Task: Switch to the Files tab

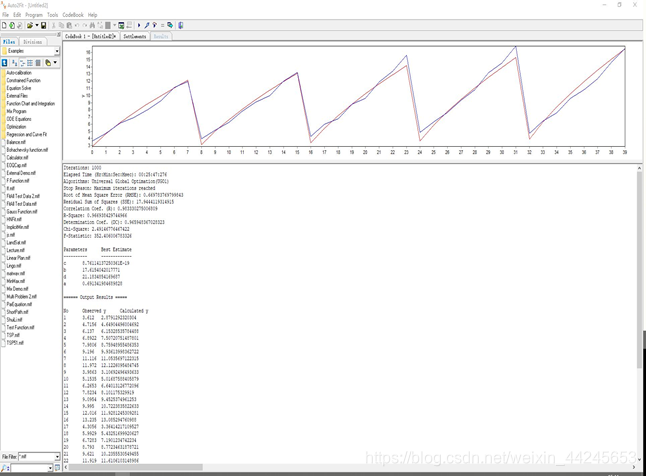Action: point(9,42)
